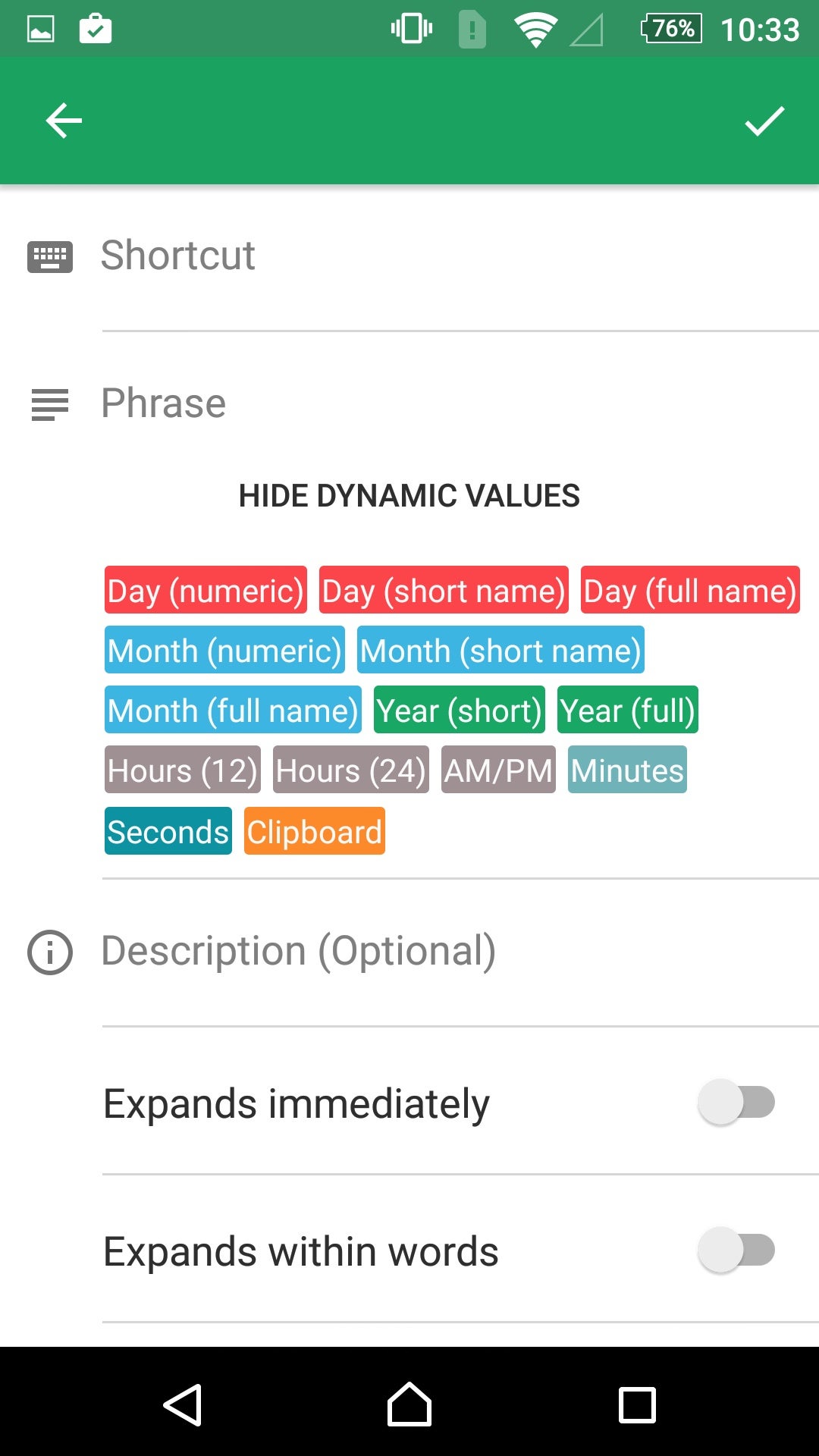Tap the recent apps square button
Viewport: 819px width, 1456px height.
637,1405
